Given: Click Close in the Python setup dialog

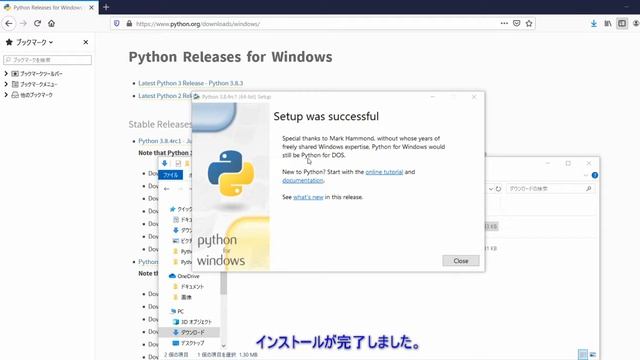Looking at the screenshot, I should 461,261.
